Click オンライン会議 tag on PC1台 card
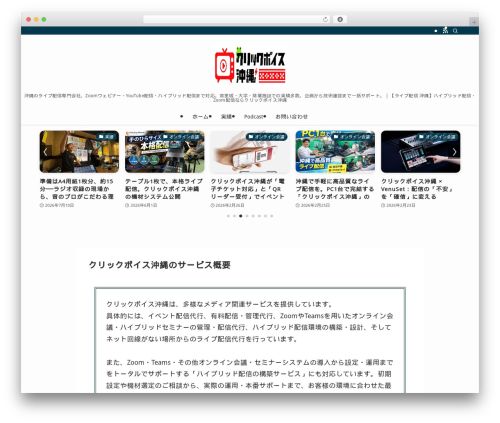Screen dimensions: 500x423 [352, 137]
